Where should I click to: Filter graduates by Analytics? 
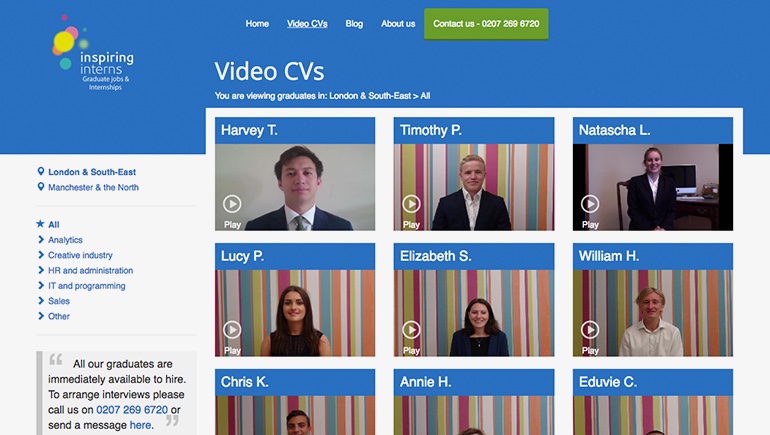(65, 240)
